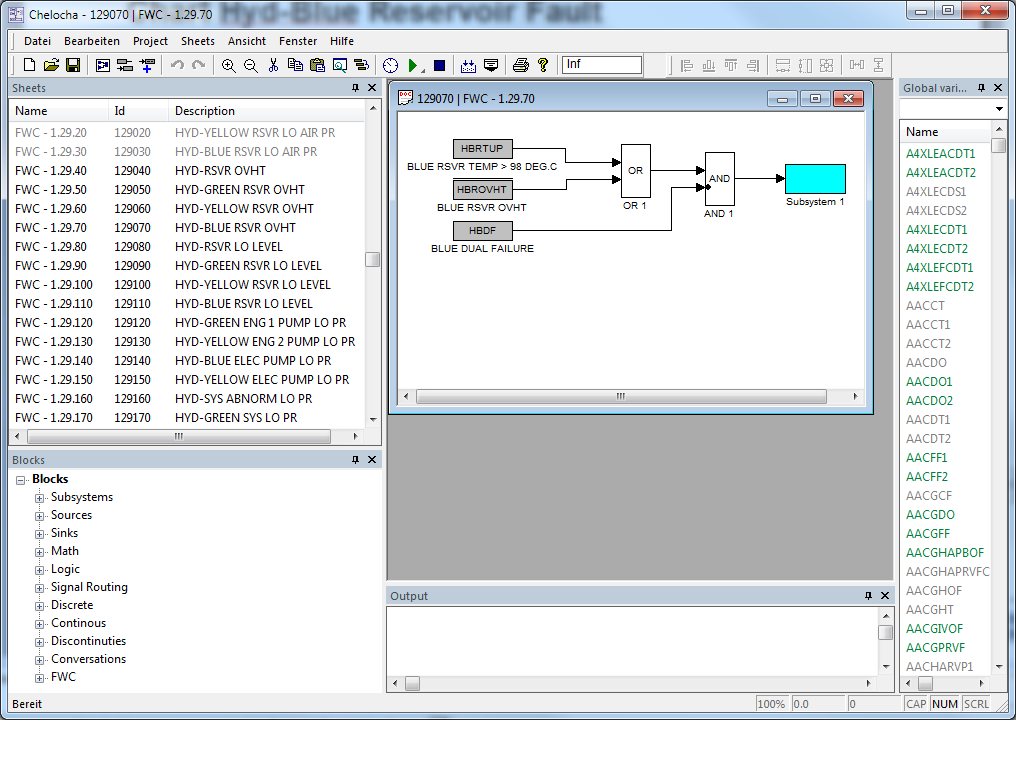The height and width of the screenshot is (774, 1016).
Task: Close the Output panel
Action: (x=885, y=595)
